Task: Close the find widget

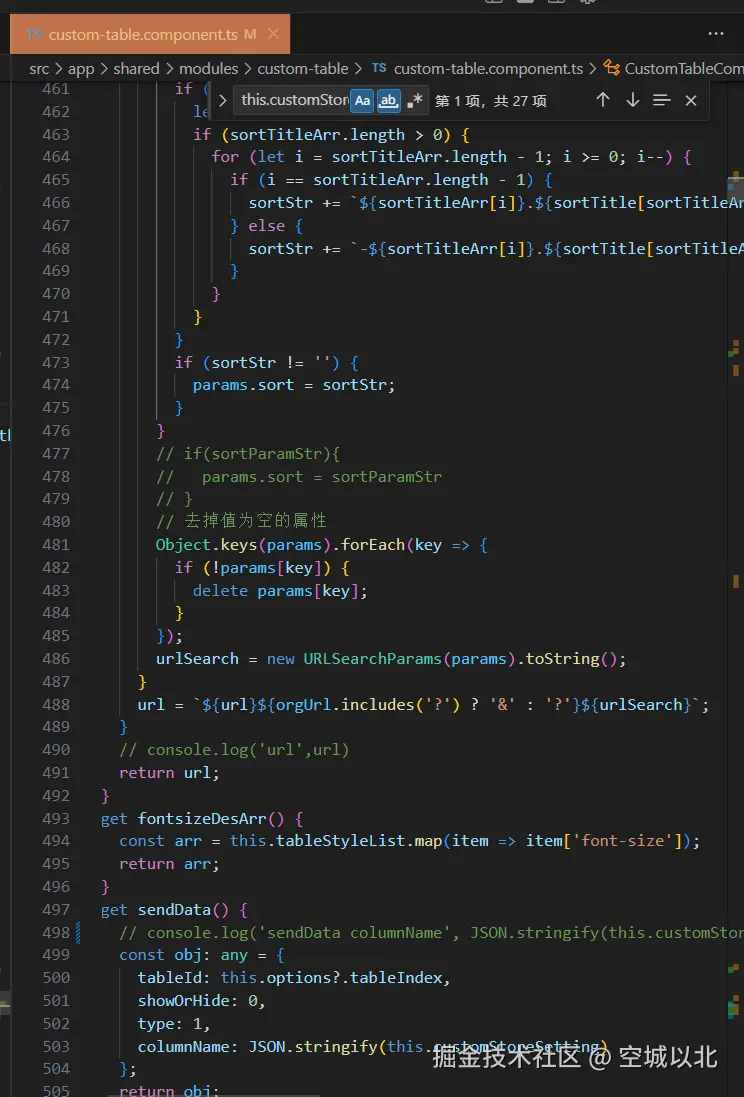Action: click(x=691, y=100)
